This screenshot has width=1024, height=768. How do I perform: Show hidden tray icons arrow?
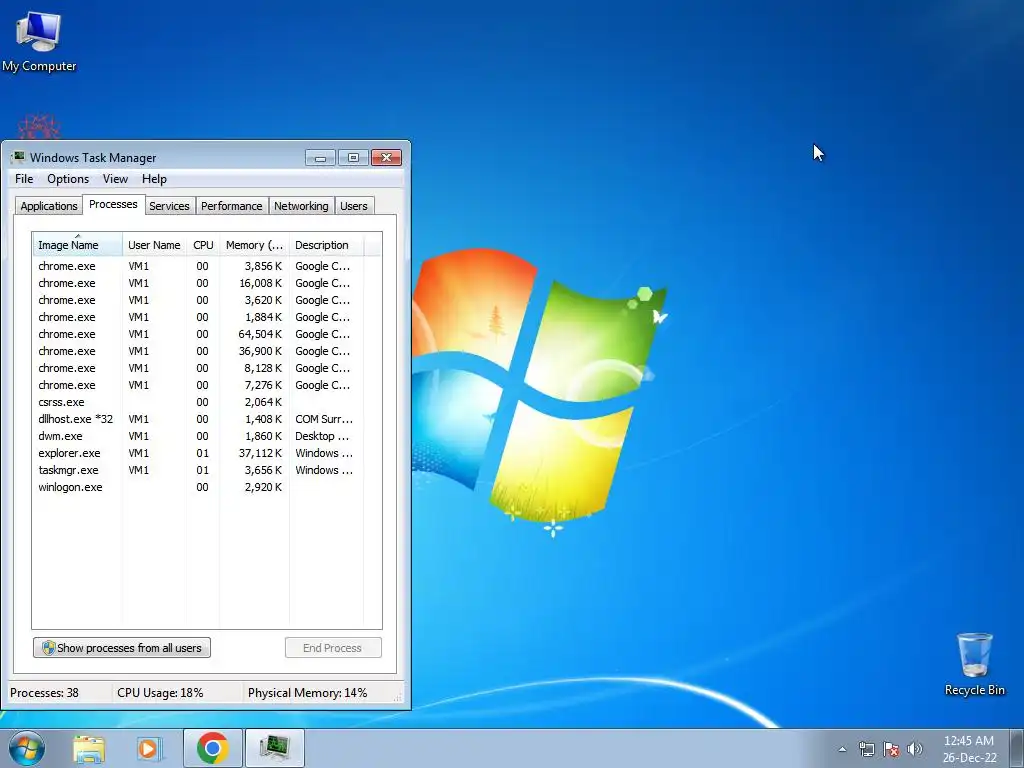842,749
